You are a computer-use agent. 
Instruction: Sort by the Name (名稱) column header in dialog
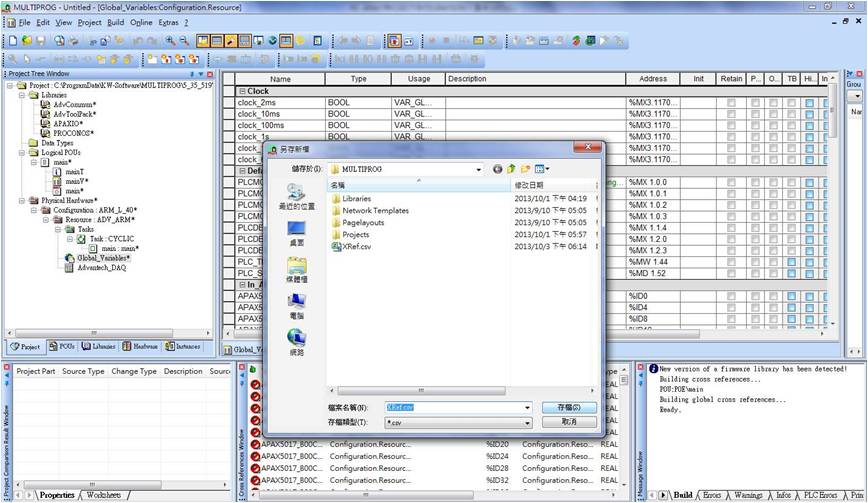419,185
